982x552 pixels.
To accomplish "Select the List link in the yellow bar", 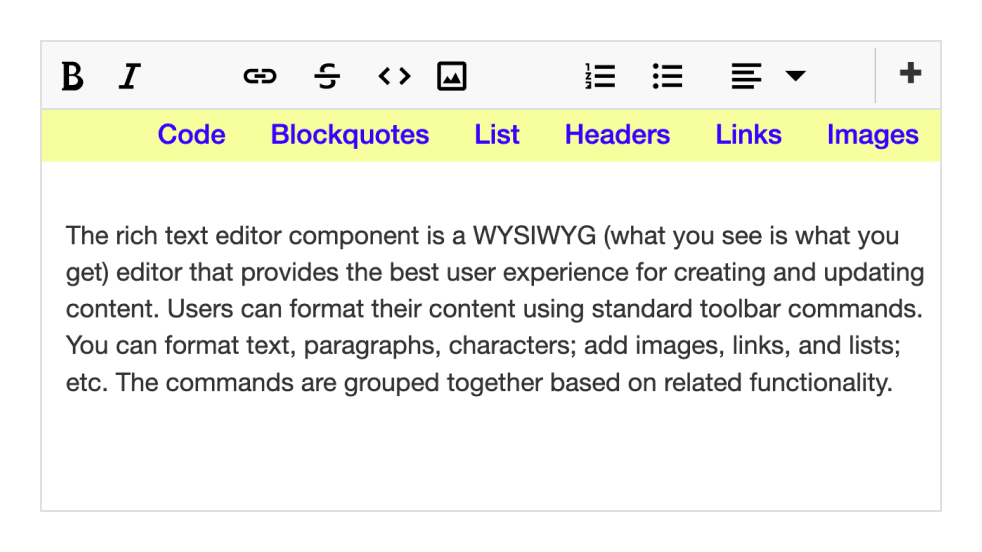I will click(497, 135).
